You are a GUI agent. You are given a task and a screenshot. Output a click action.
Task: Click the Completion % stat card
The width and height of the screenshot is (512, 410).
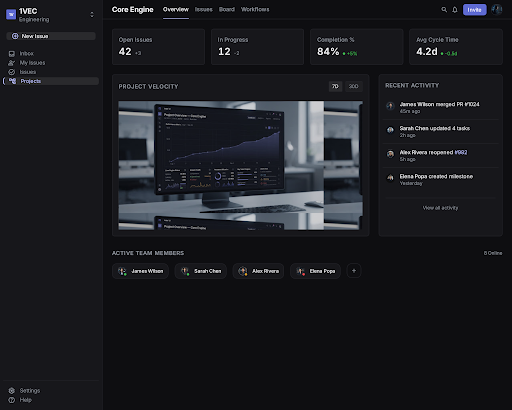356,47
